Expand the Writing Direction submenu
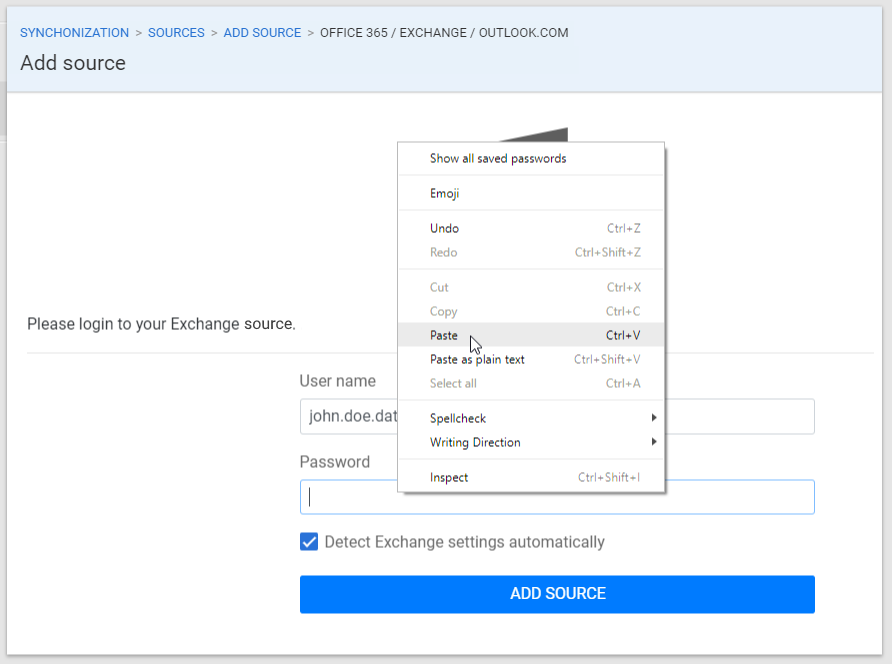 click(531, 442)
